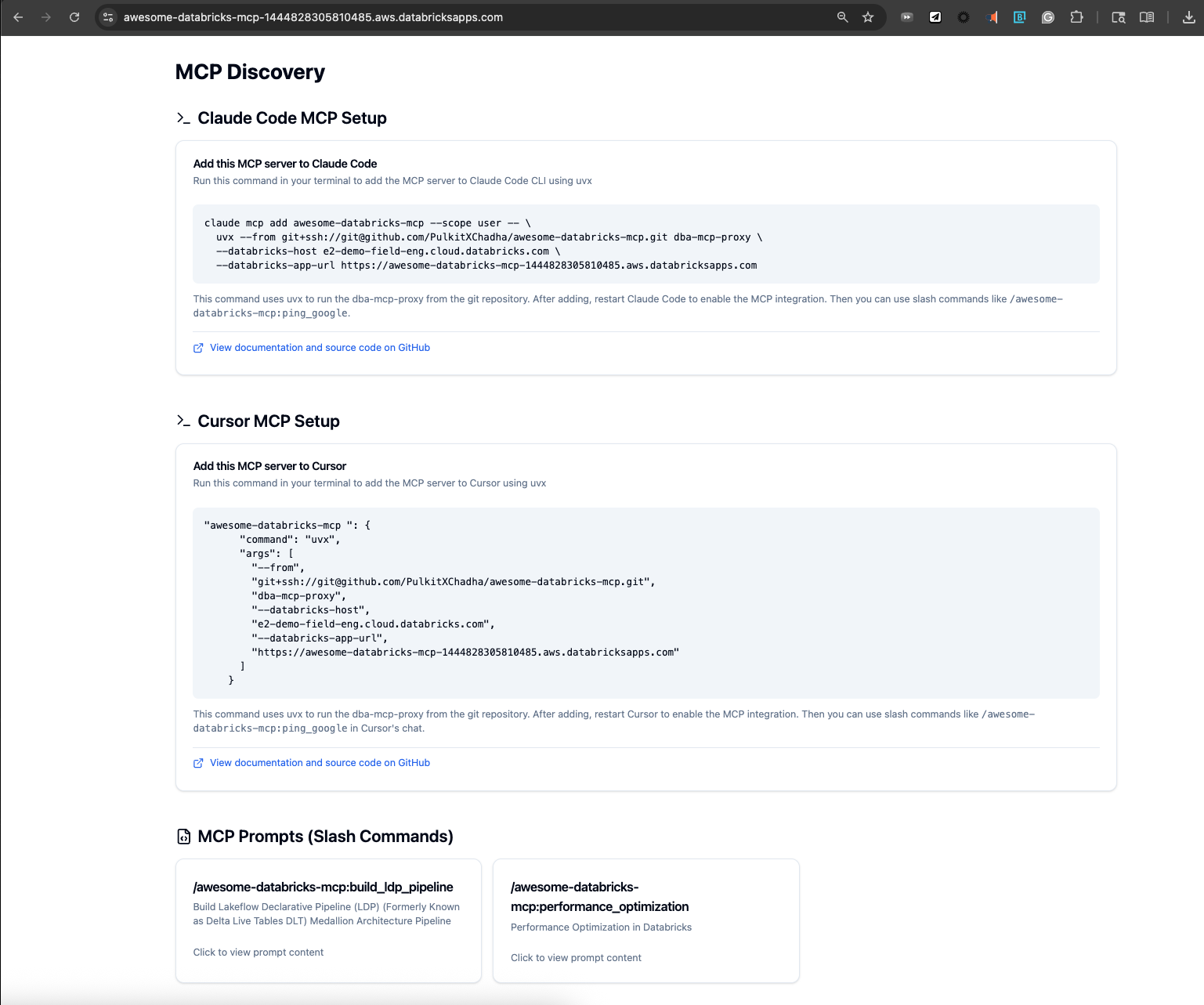
Task: Reload the MCP Discovery page
Action: [74, 16]
